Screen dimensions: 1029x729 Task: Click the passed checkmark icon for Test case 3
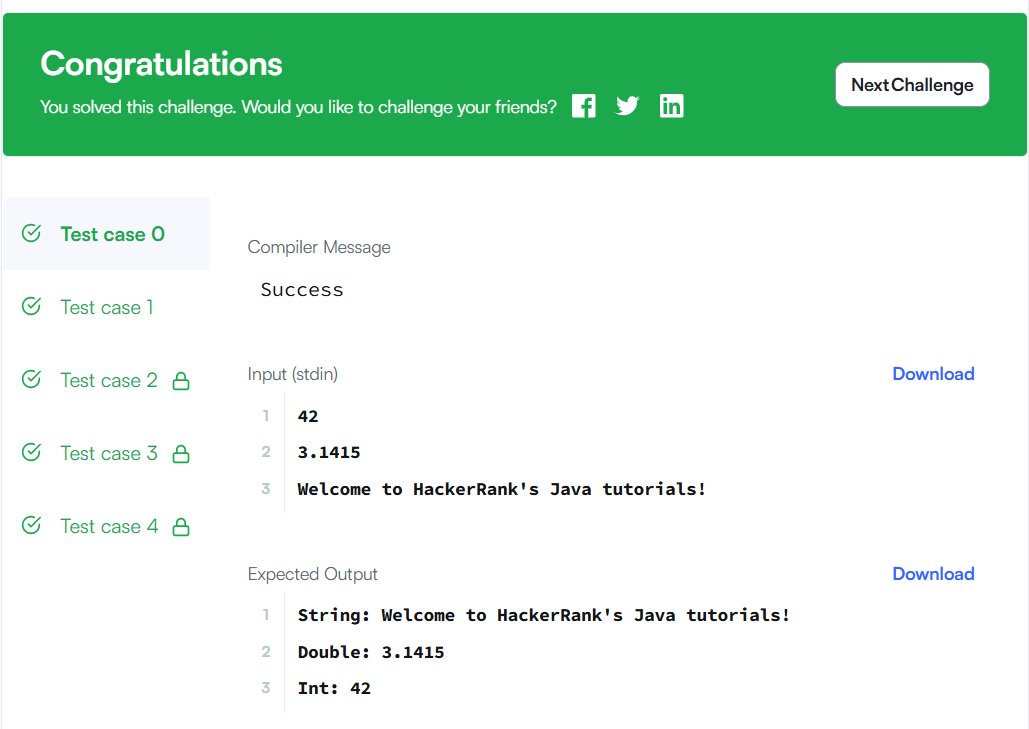[x=32, y=451]
